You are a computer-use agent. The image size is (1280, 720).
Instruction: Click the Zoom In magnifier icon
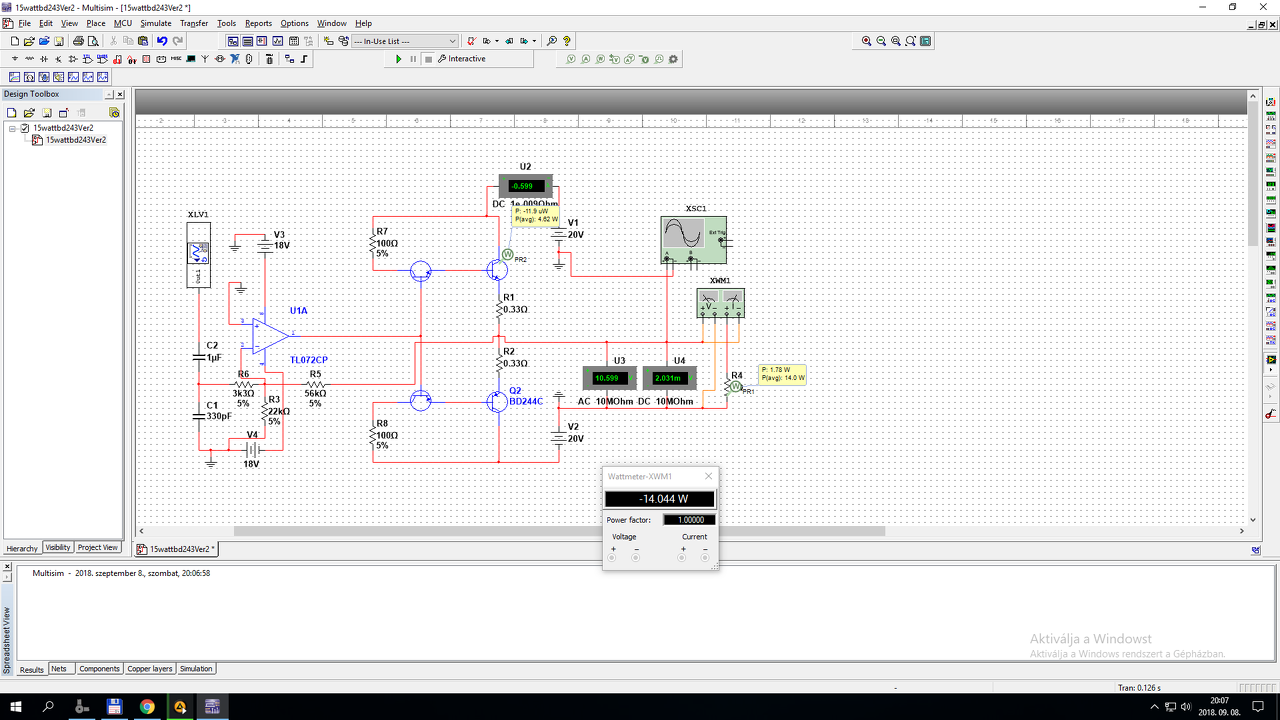tap(866, 41)
